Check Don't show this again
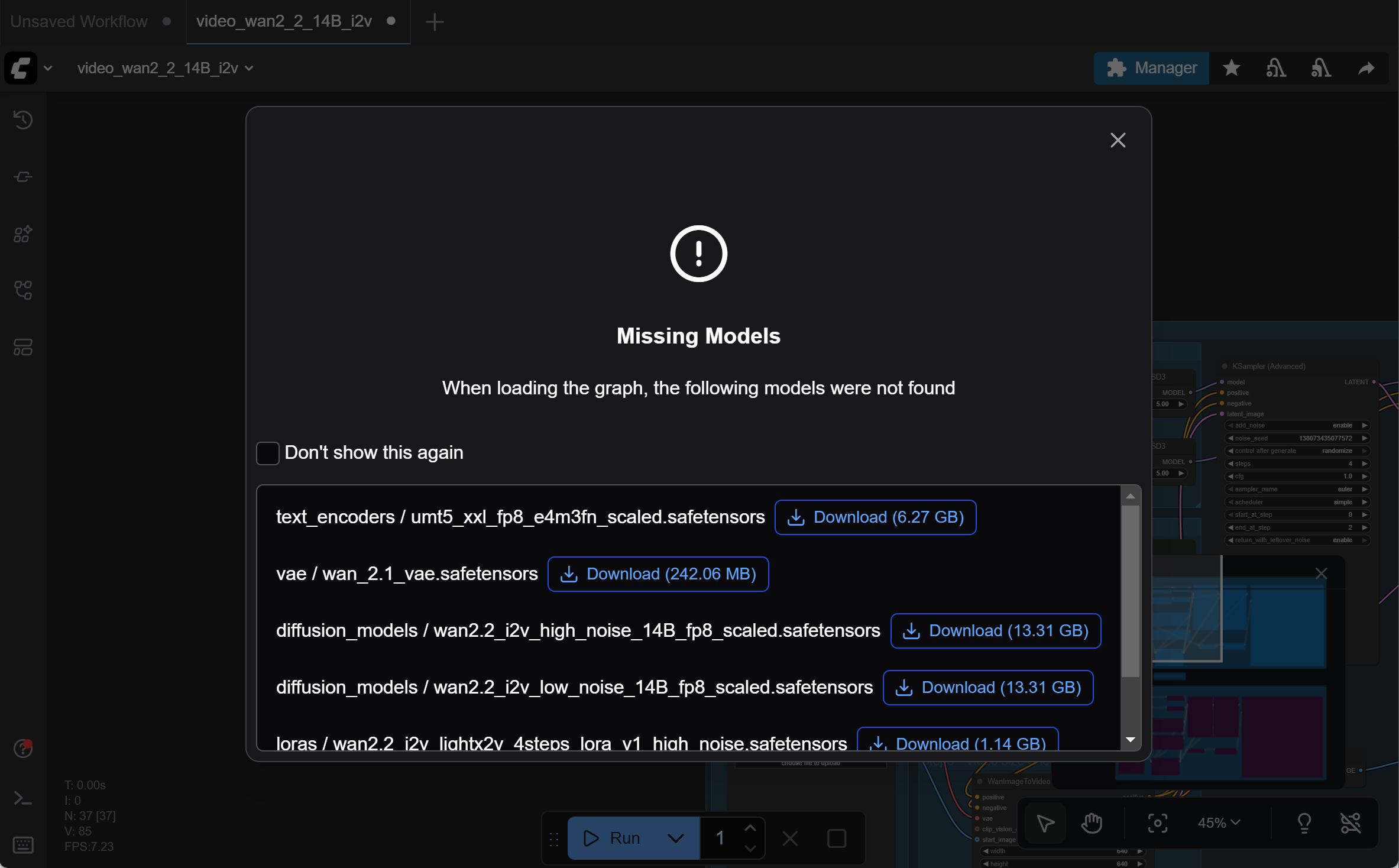This screenshot has height=868, width=1399. [268, 453]
